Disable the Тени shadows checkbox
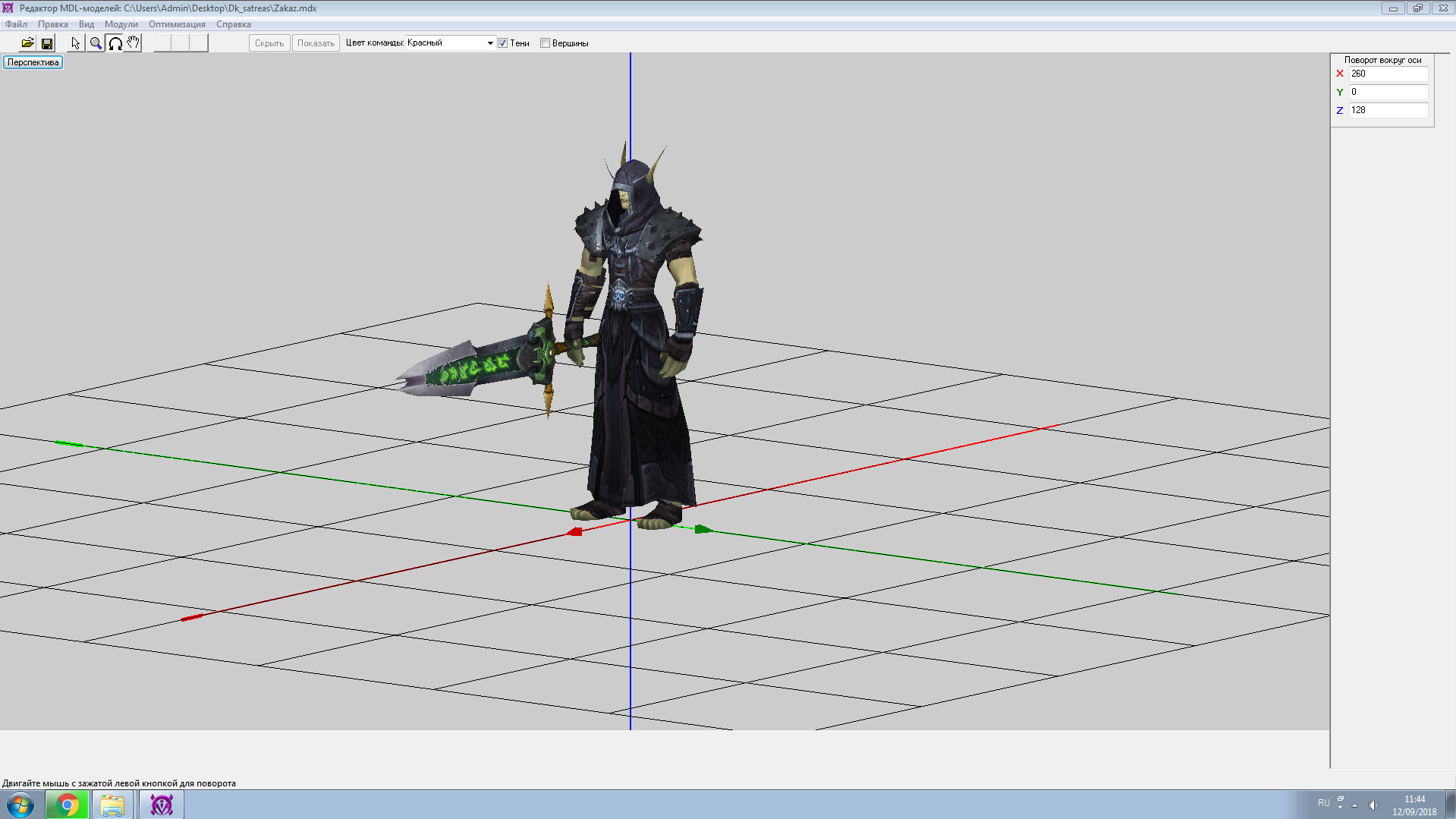 pos(502,43)
